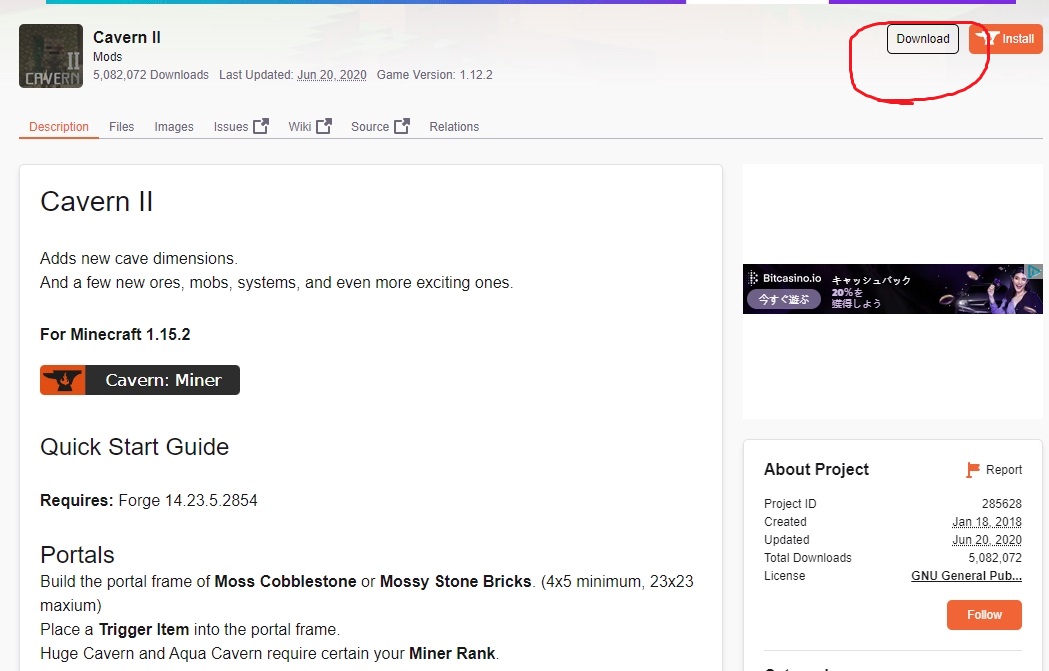Click the Updated date in About Project
Image resolution: width=1049 pixels, height=671 pixels.
987,540
